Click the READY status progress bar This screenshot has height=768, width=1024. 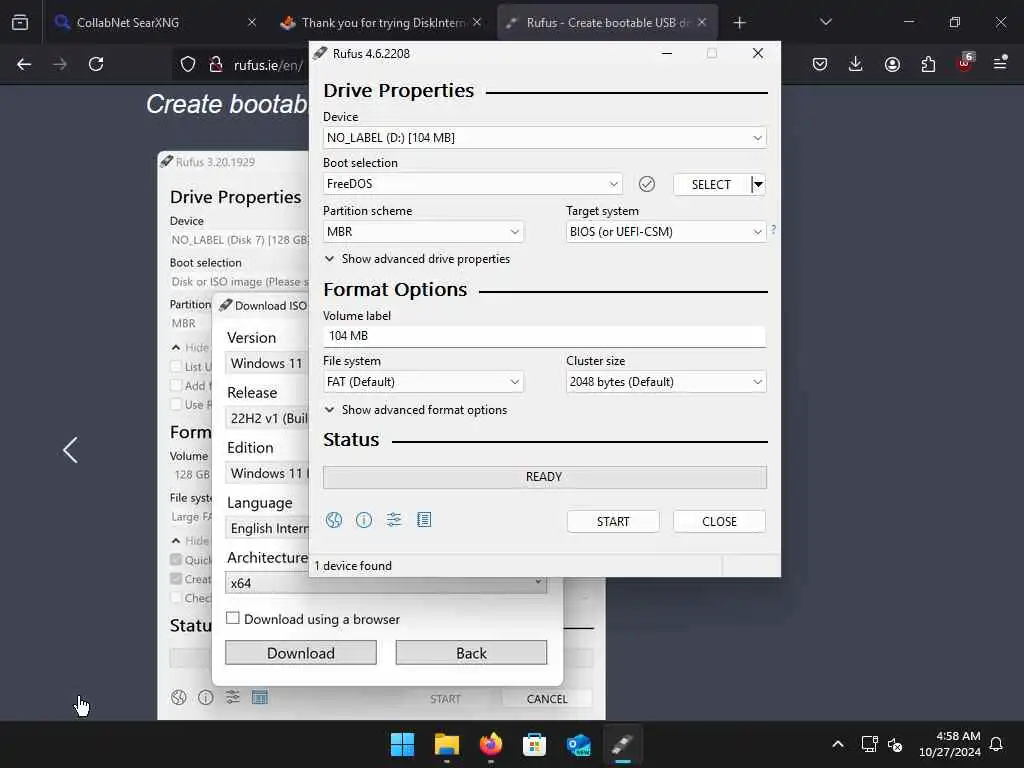click(545, 477)
